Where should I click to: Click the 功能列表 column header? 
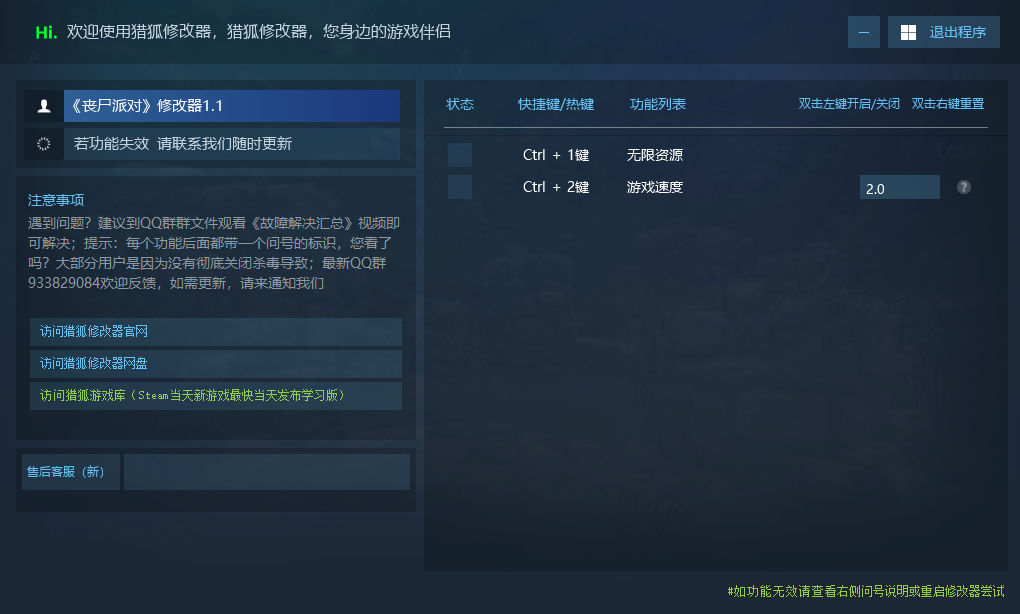pos(658,104)
